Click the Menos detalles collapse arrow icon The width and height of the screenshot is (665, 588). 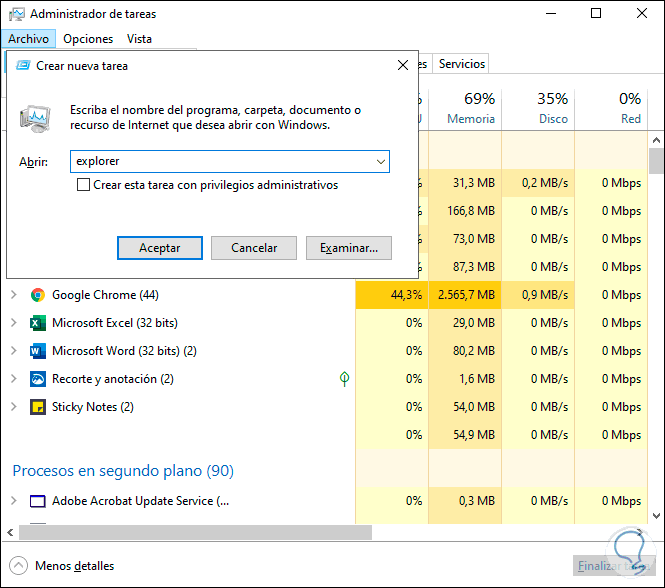click(18, 566)
